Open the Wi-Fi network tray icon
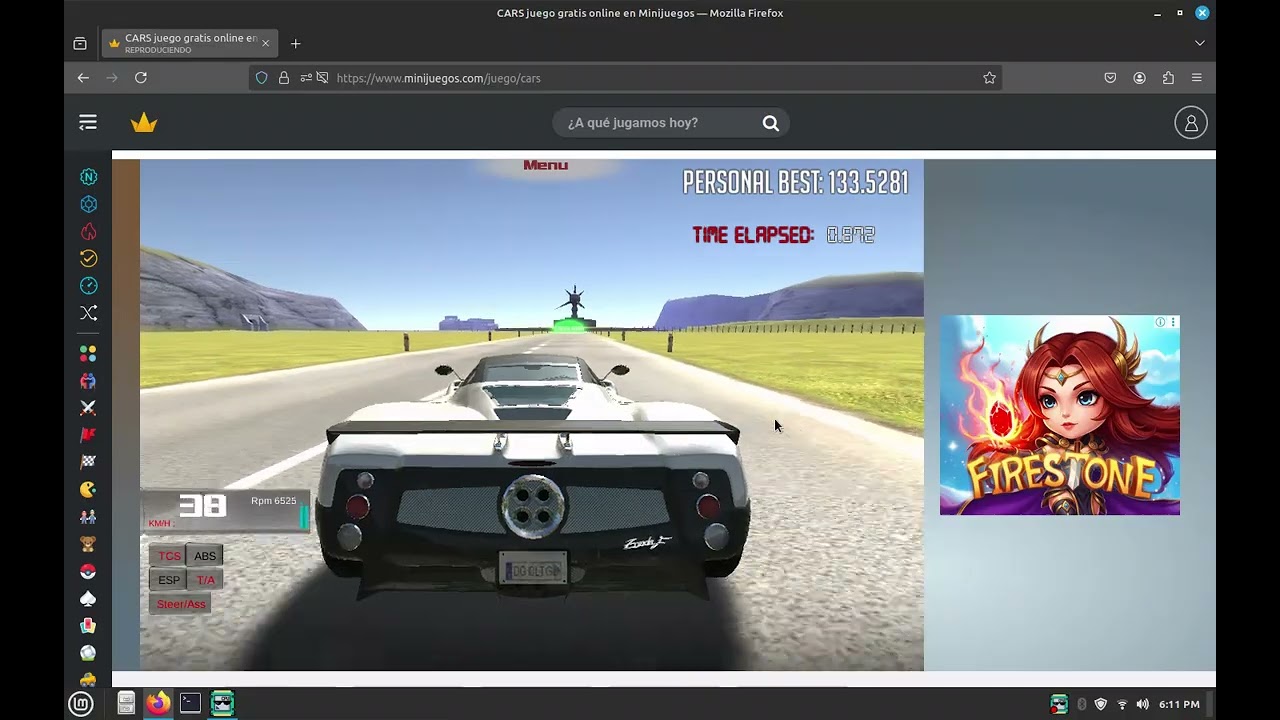1280x720 pixels. pyautogui.click(x=1122, y=704)
